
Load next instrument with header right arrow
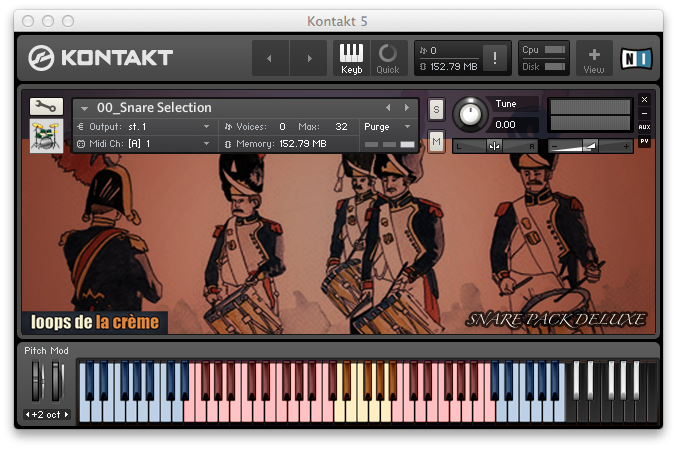(x=308, y=58)
